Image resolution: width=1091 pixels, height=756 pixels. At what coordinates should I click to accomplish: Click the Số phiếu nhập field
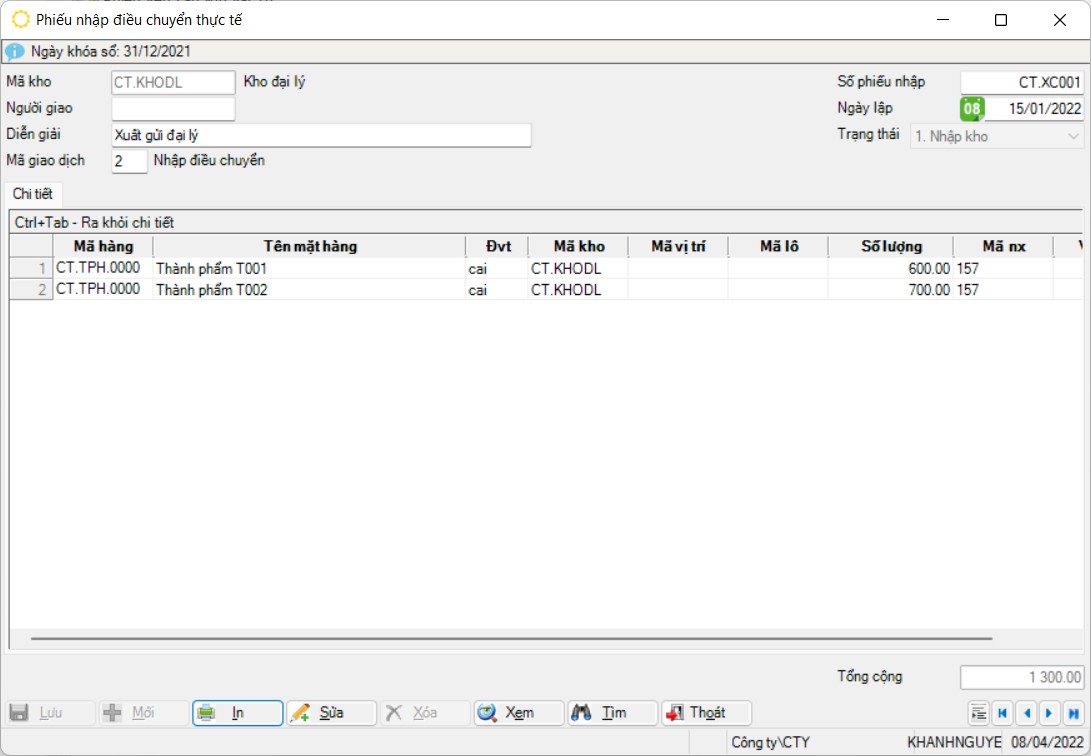[1021, 83]
